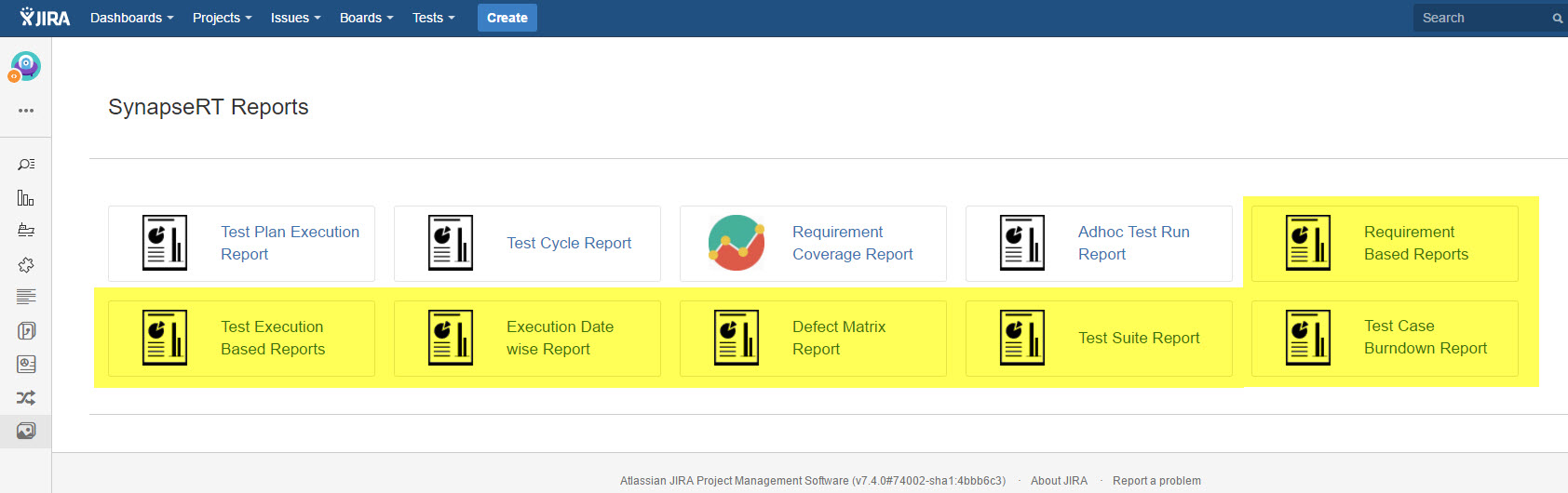Click the ship releases icon in sidebar
The width and height of the screenshot is (1568, 493).
pyautogui.click(x=26, y=231)
